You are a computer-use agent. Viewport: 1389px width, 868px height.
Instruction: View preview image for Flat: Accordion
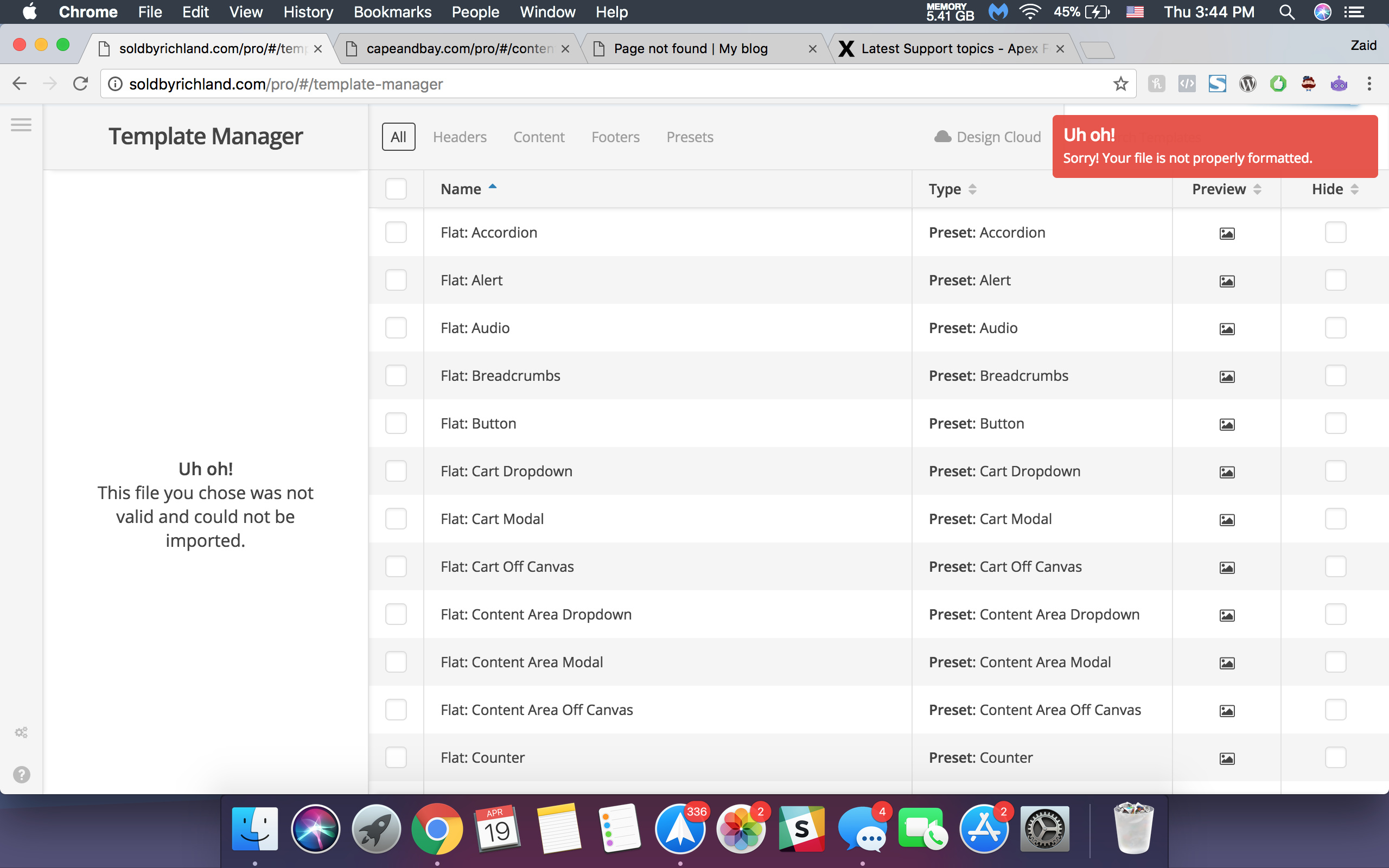tap(1227, 233)
